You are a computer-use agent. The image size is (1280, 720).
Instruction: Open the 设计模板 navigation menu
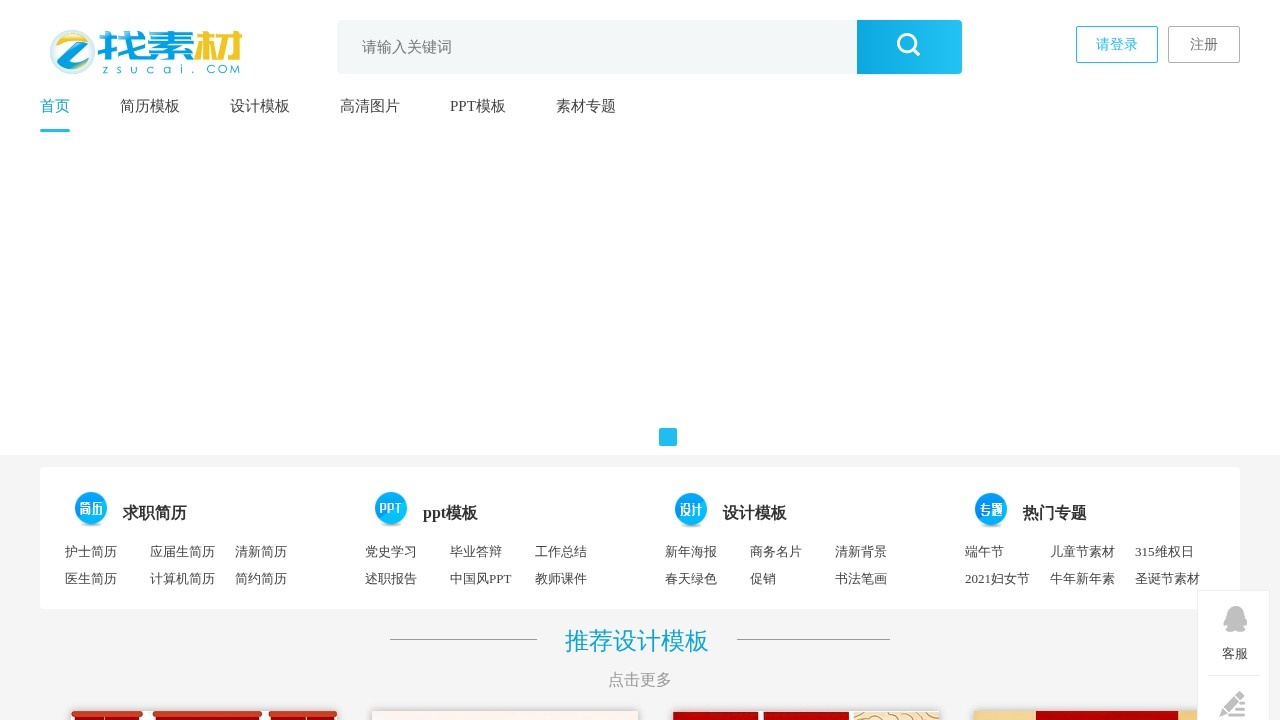click(260, 106)
